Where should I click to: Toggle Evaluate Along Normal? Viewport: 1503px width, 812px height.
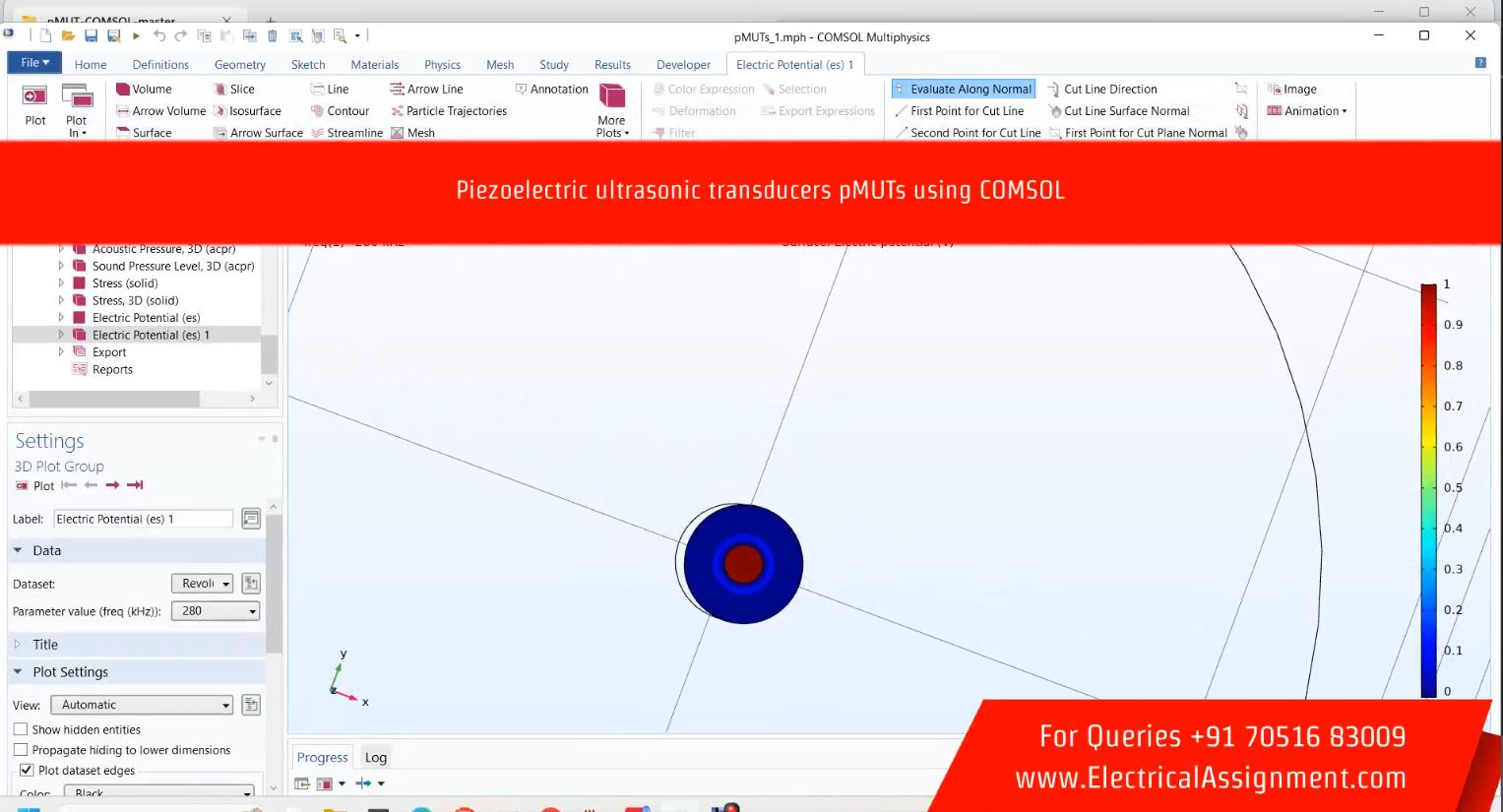[963, 89]
